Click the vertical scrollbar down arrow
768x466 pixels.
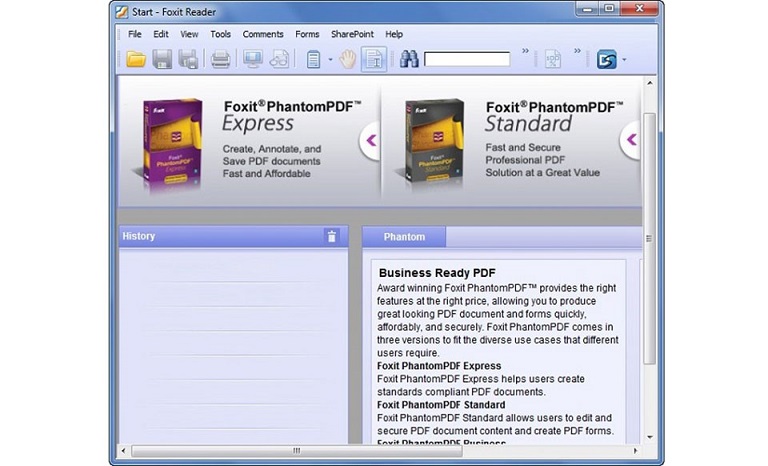coord(649,437)
